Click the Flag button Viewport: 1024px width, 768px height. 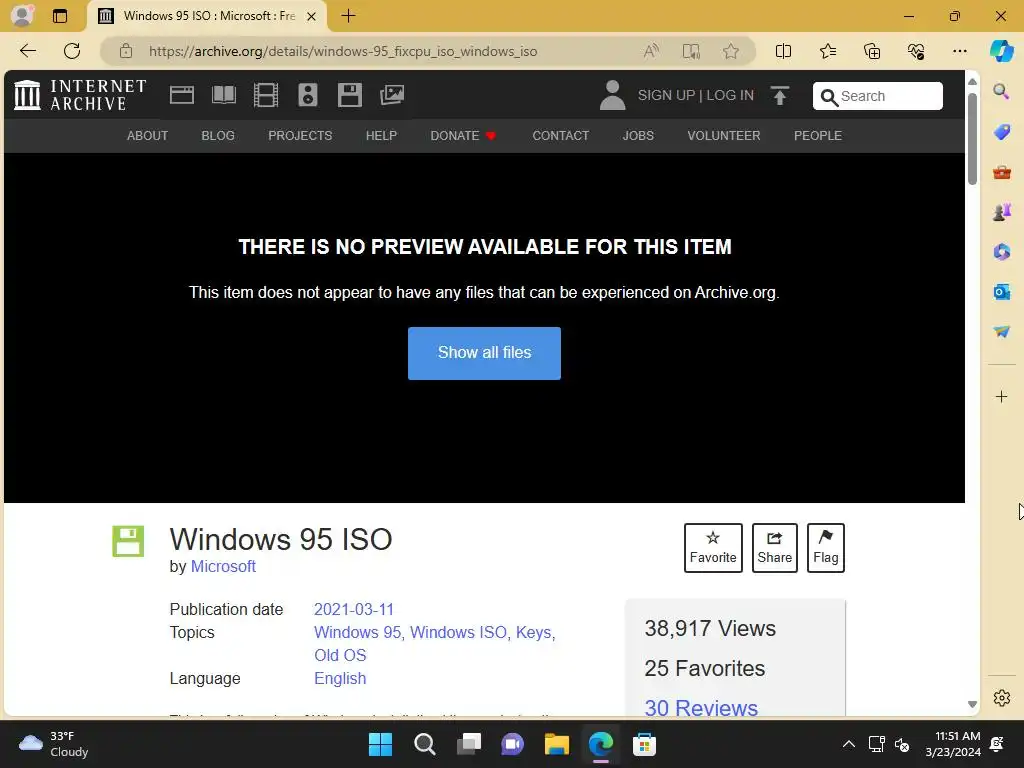[825, 548]
